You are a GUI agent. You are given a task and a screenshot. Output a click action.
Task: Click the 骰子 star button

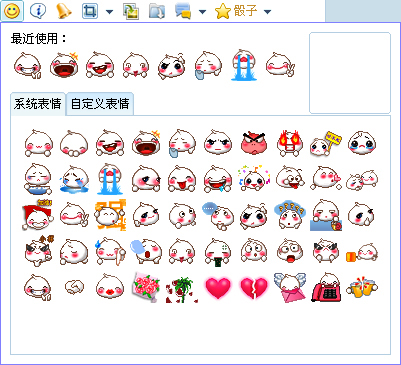(x=236, y=11)
